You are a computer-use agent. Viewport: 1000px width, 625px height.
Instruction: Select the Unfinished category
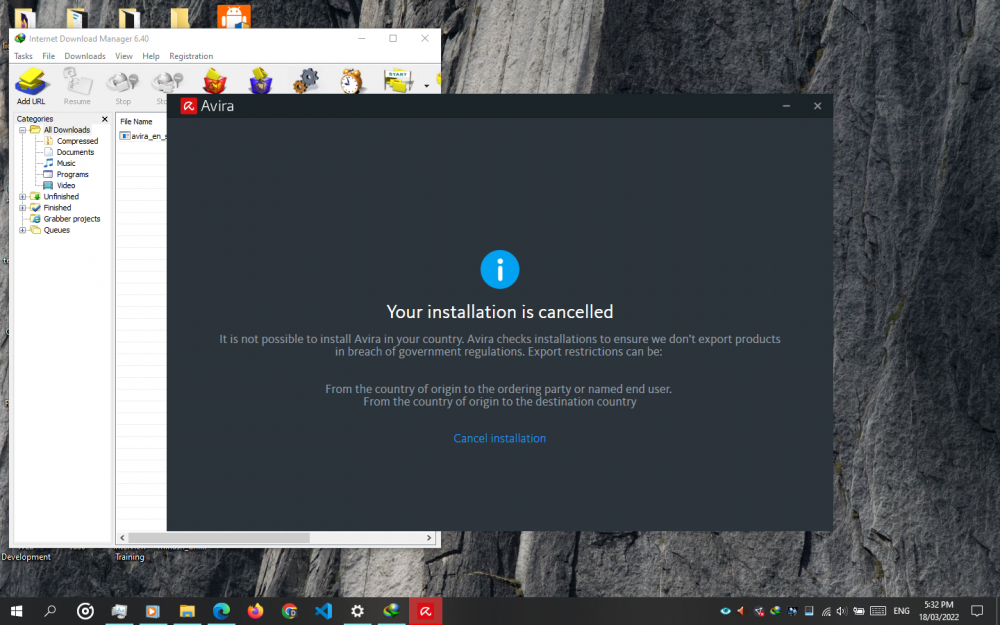coord(61,196)
